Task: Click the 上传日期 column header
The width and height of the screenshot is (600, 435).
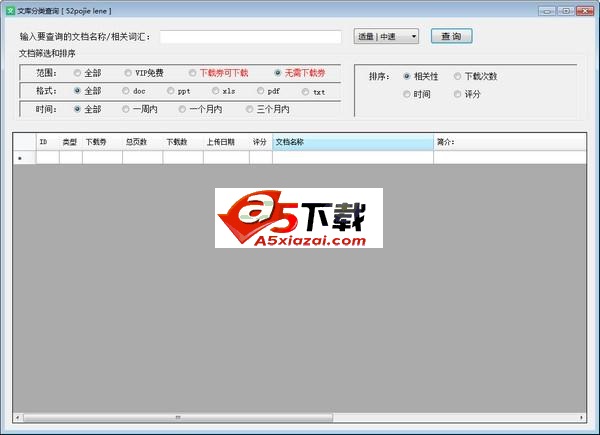Action: coord(226,142)
